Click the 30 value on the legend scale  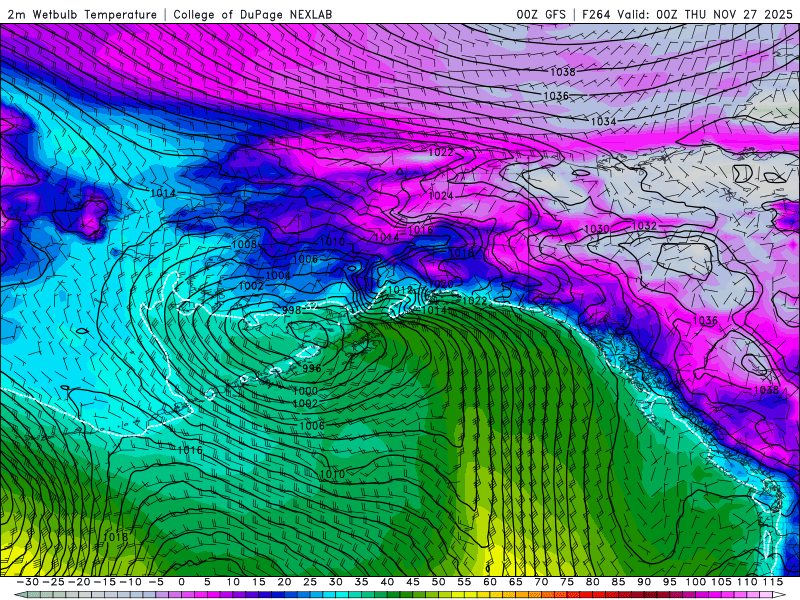point(335,582)
